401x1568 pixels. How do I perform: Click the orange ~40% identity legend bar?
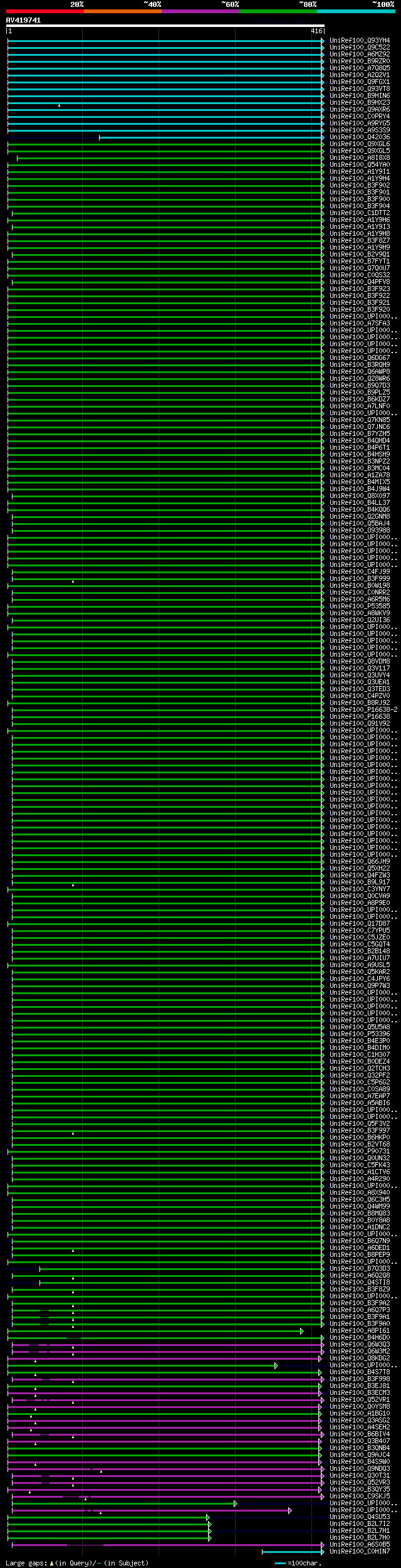point(123,11)
